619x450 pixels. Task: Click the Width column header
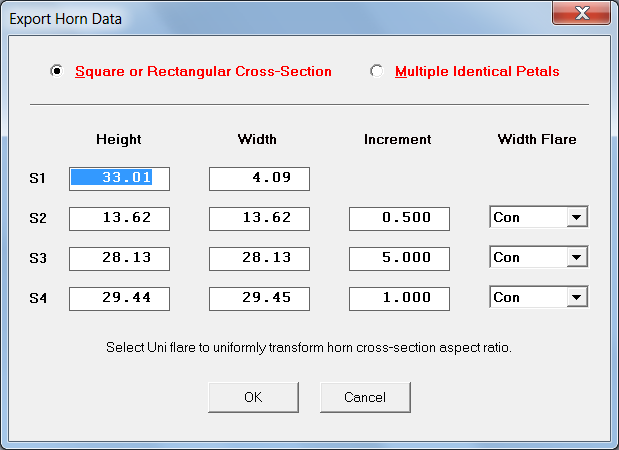(257, 139)
